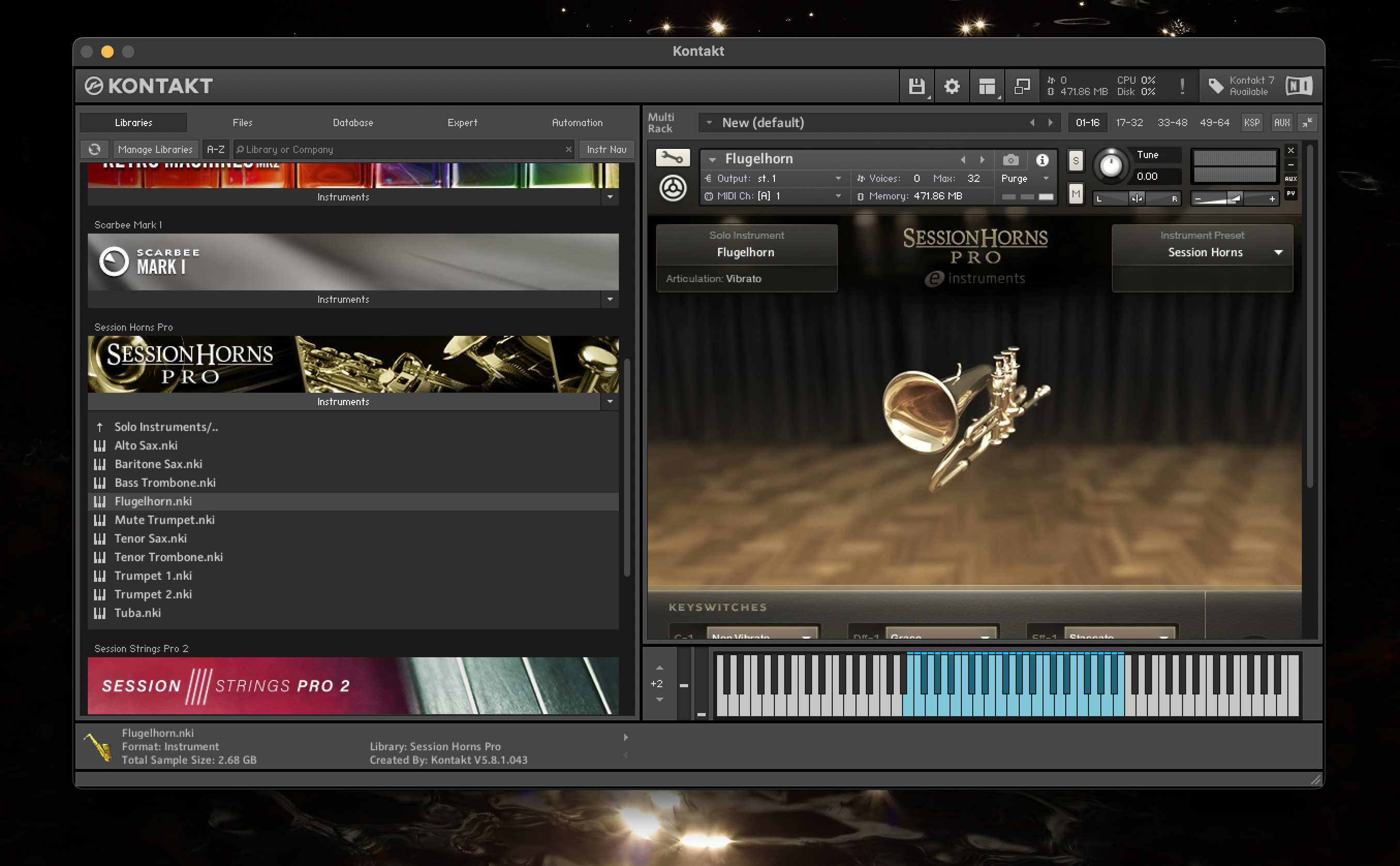Screen dimensions: 1400x866
Task: Click the Scarbee Mark I Instruments button
Action: click(x=344, y=300)
